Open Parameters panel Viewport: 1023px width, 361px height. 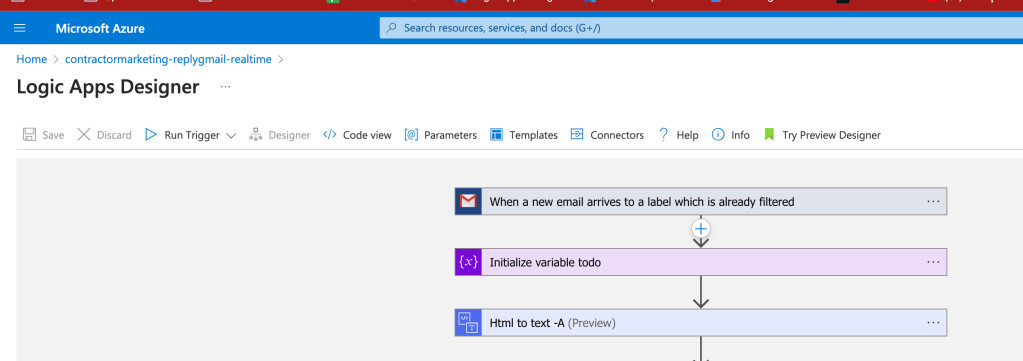pyautogui.click(x=450, y=135)
